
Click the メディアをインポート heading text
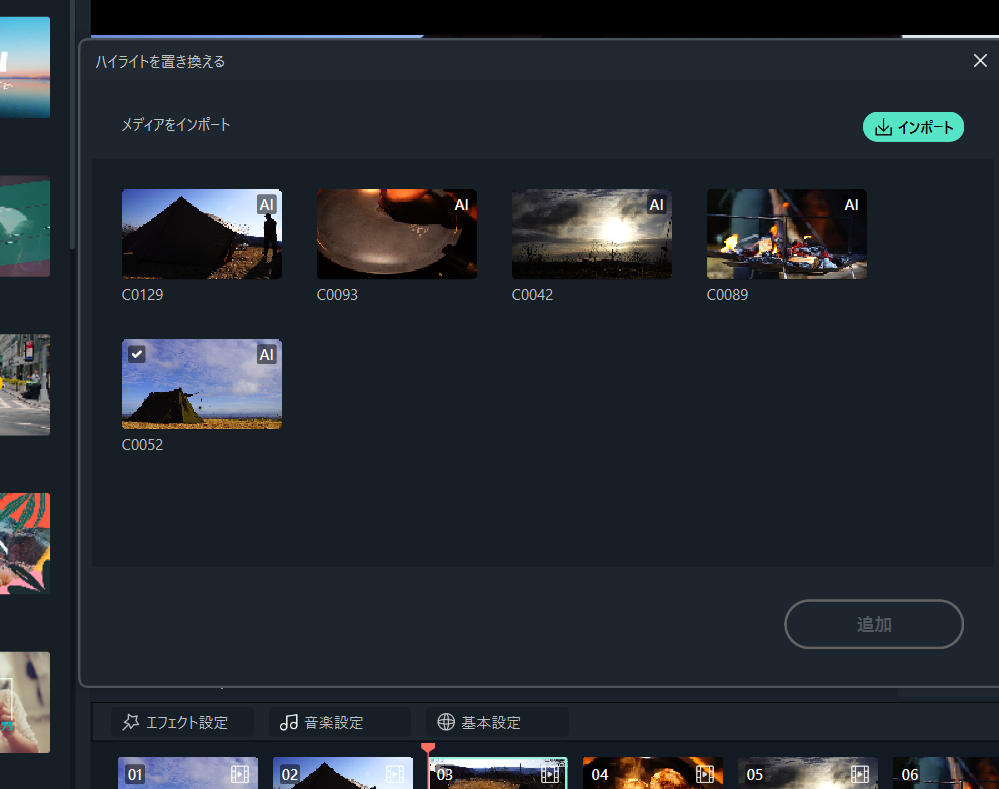point(176,124)
